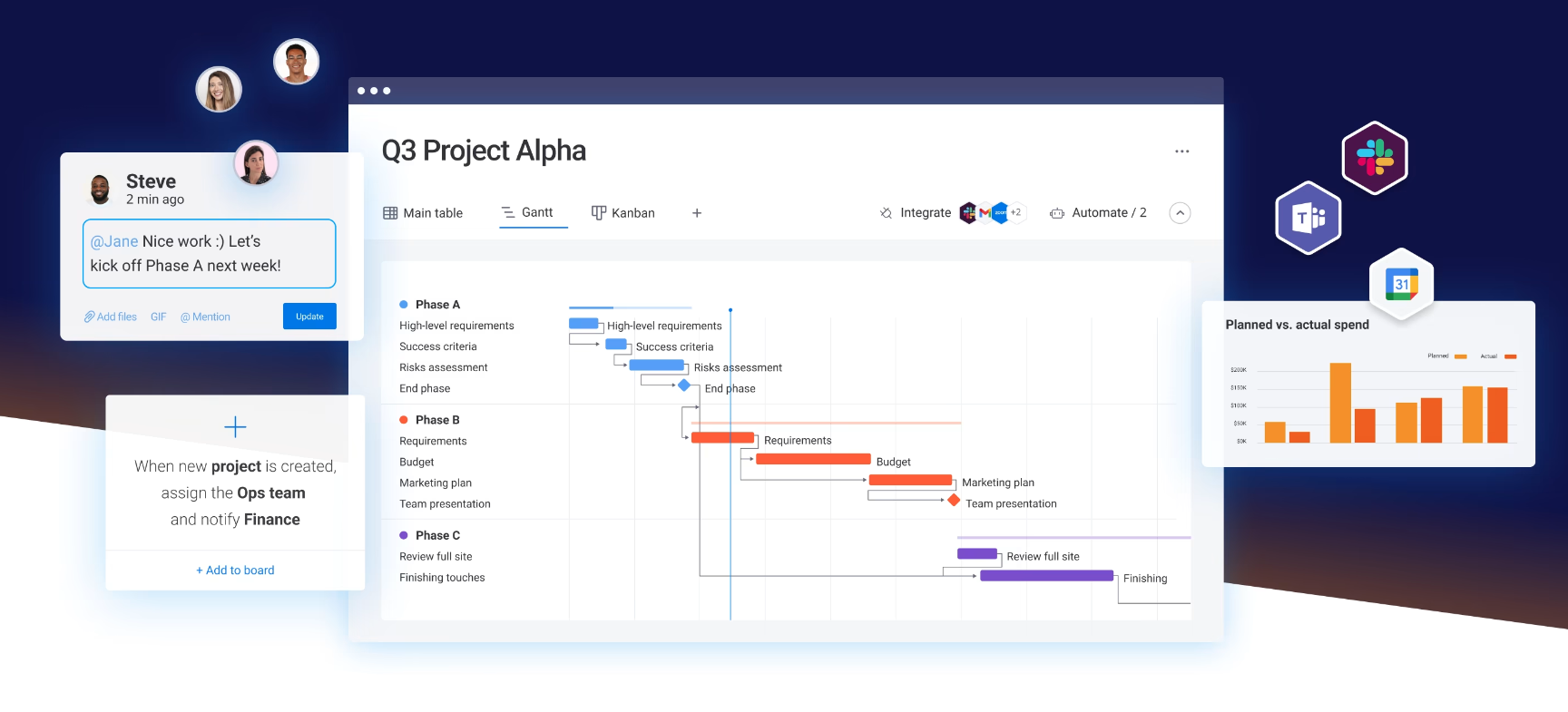Screen dimensions: 1568x712
Task: Switch to the Main table tab
Action: [x=423, y=213]
